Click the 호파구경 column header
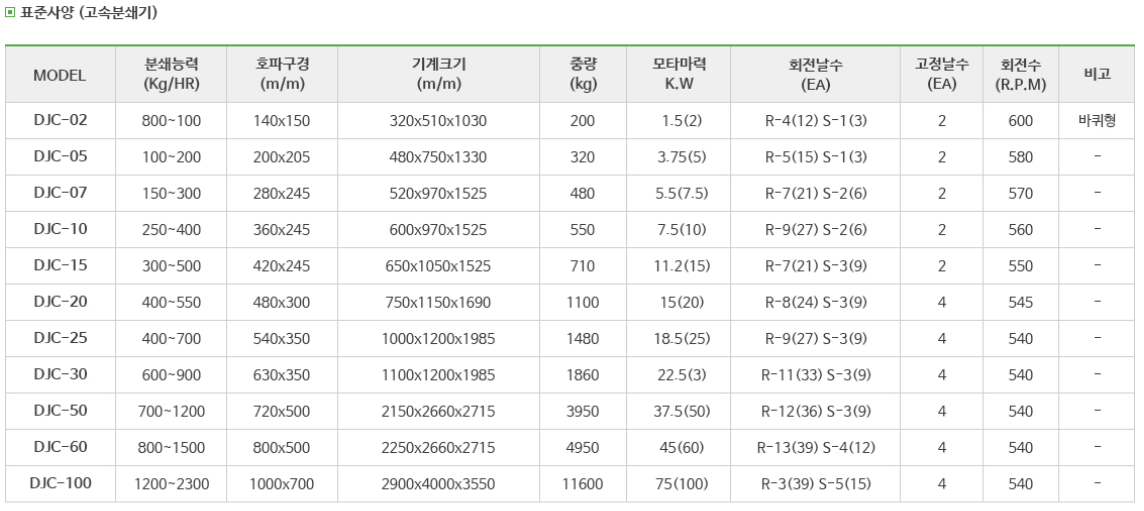The height and width of the screenshot is (511, 1144). coord(282,74)
